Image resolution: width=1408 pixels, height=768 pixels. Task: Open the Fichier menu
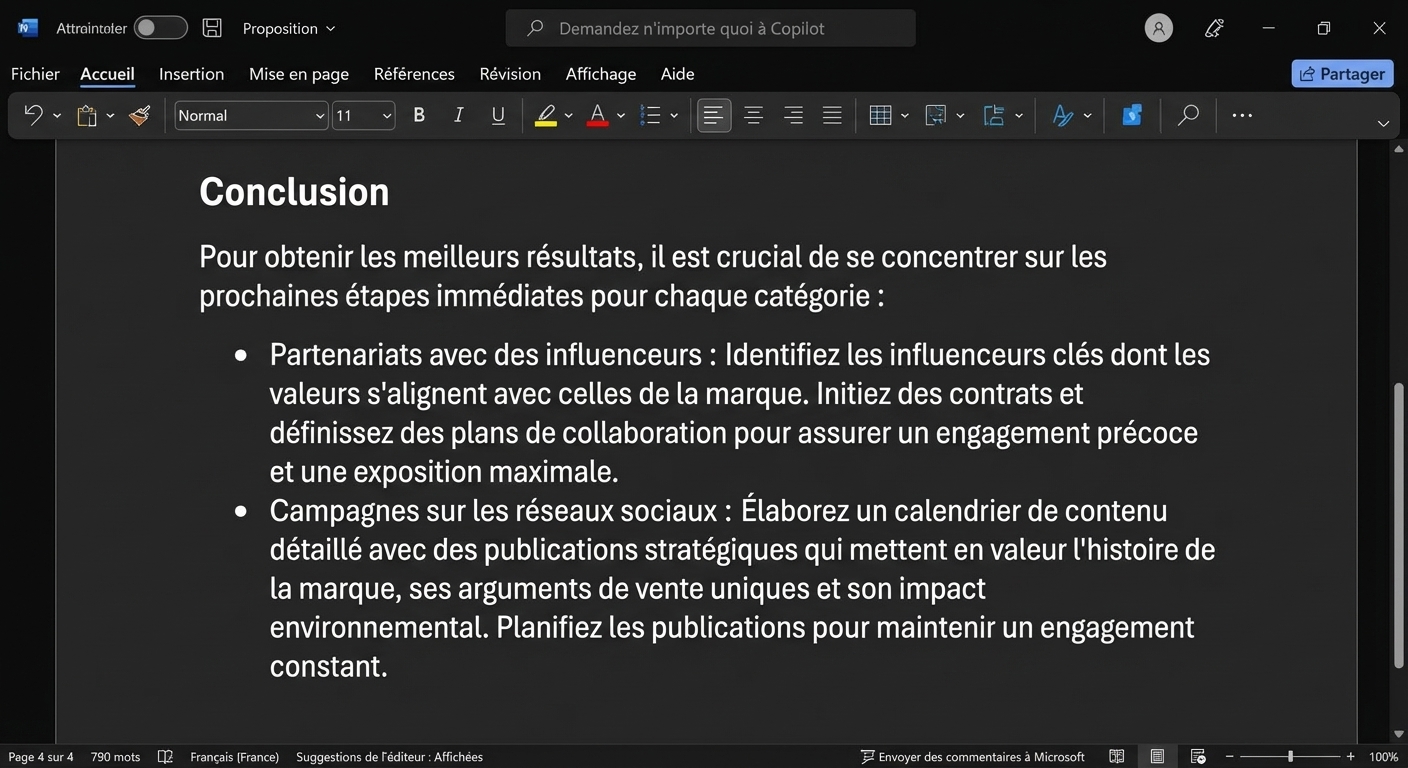point(35,74)
